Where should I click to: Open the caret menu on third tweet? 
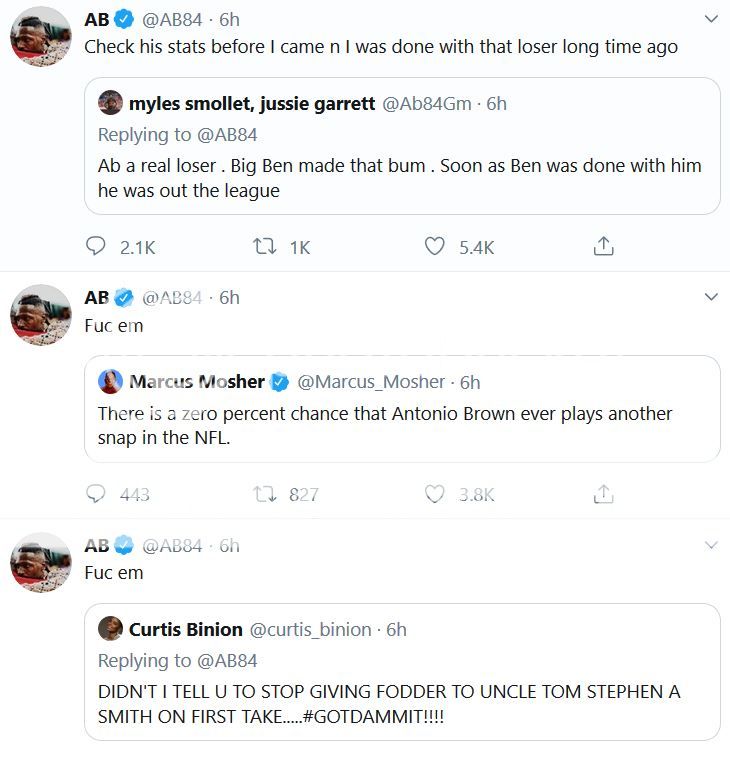pyautogui.click(x=711, y=545)
